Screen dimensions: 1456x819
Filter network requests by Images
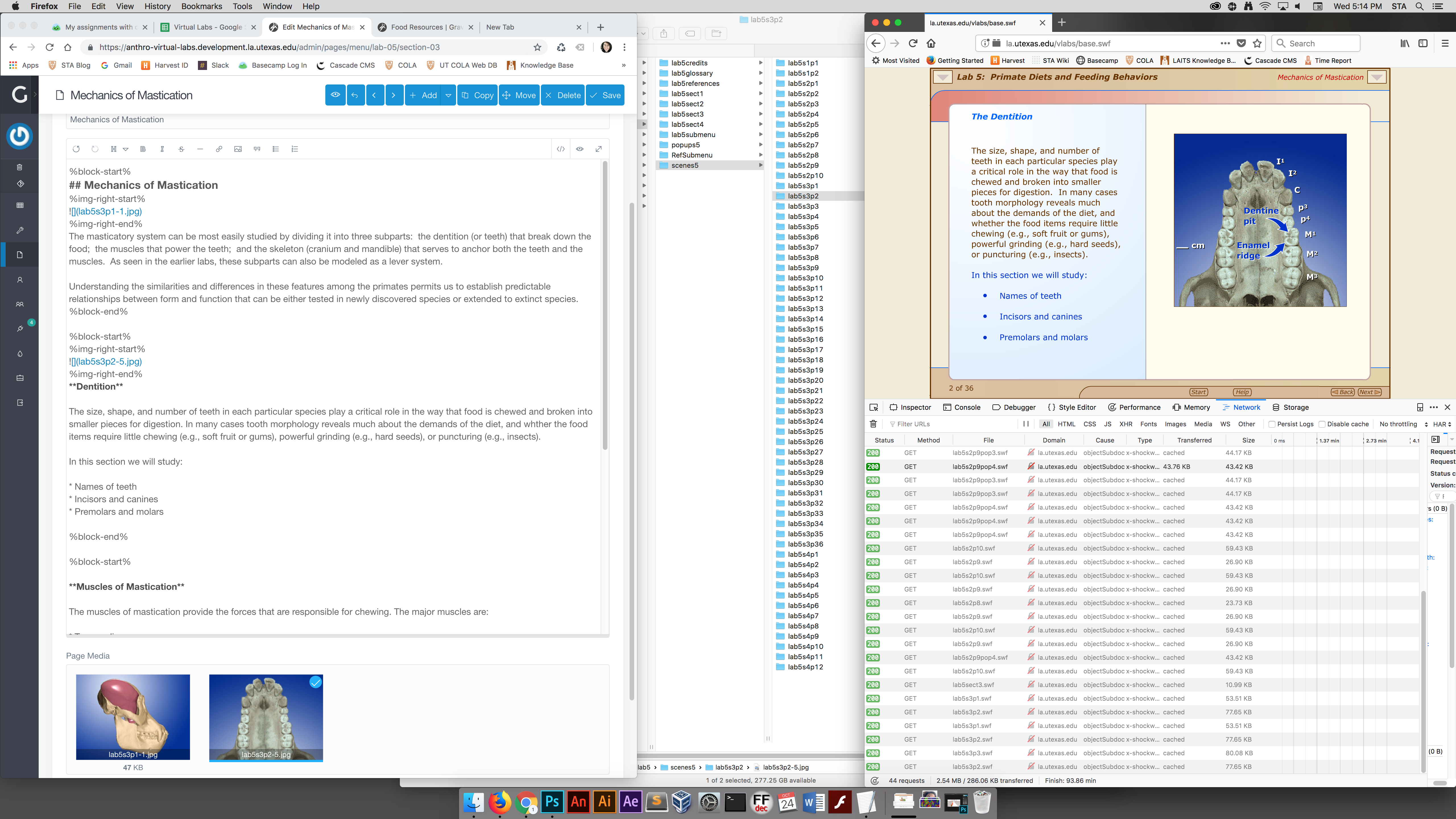coord(1176,424)
